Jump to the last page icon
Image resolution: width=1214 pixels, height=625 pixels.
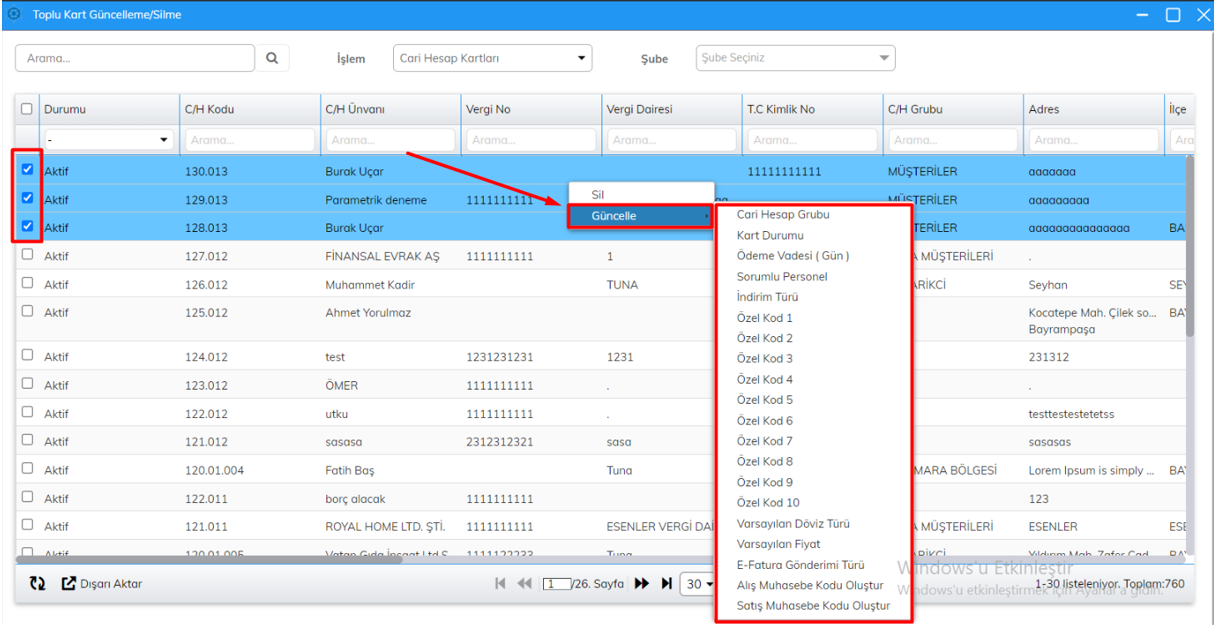click(666, 584)
